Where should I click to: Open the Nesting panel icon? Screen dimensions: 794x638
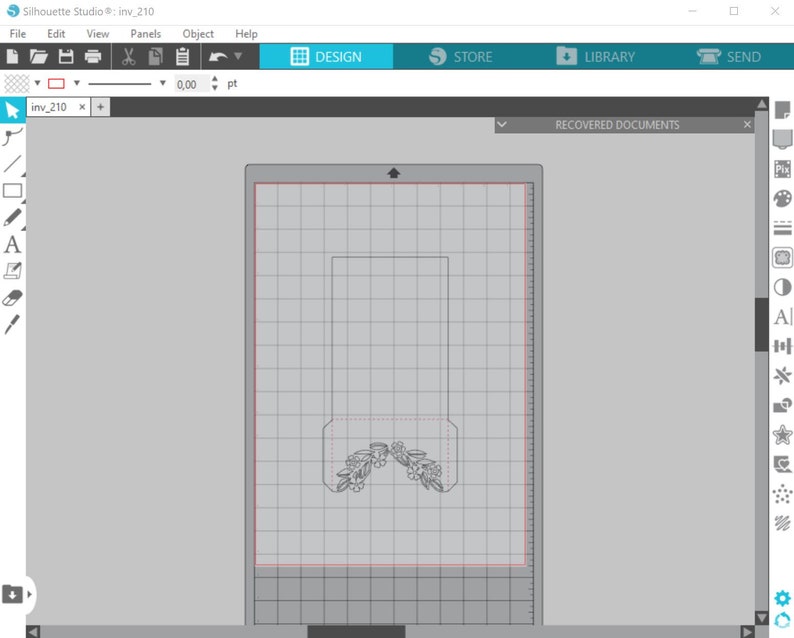(x=782, y=464)
